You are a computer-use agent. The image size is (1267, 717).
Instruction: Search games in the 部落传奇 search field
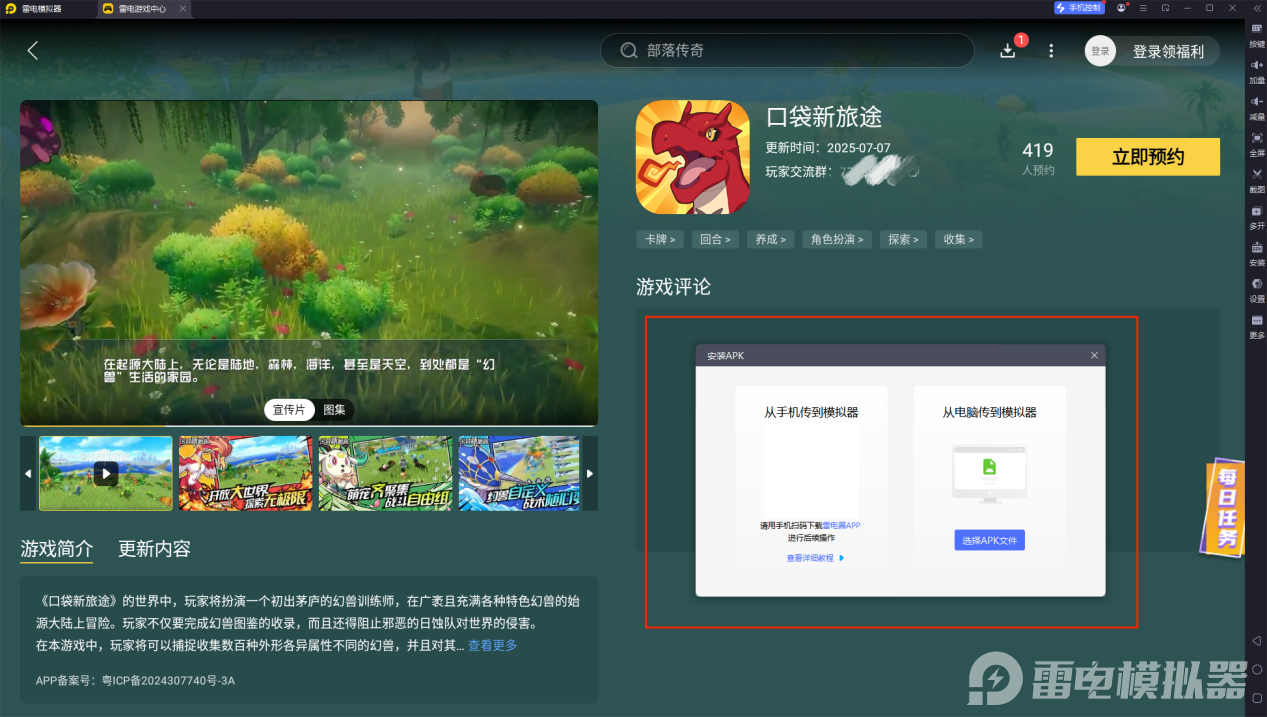pyautogui.click(x=787, y=50)
